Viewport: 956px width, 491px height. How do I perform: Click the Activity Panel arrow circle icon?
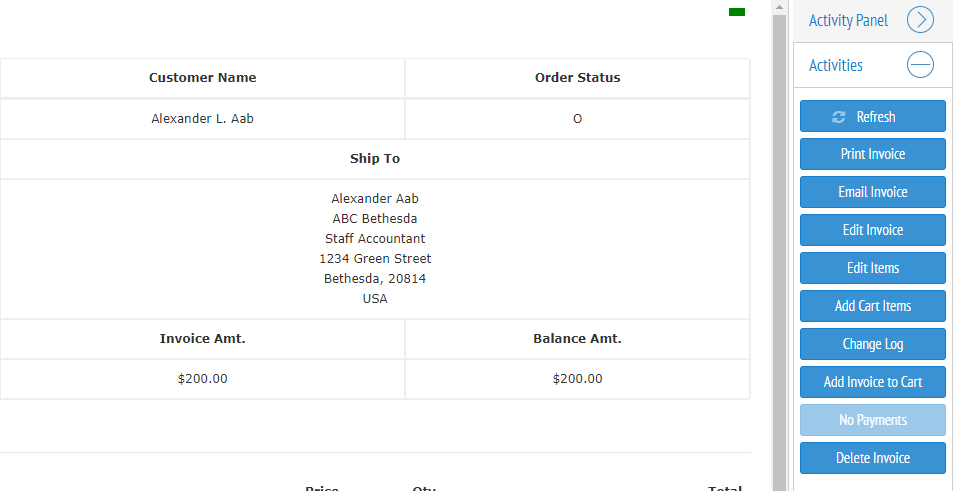click(x=920, y=20)
